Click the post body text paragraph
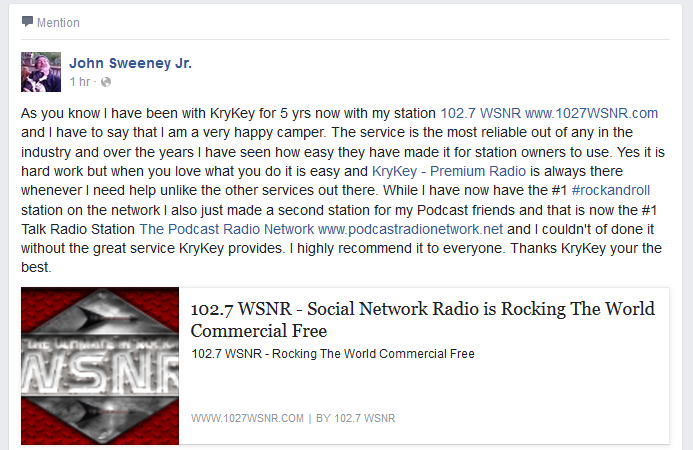The width and height of the screenshot is (693, 450). coord(343,190)
